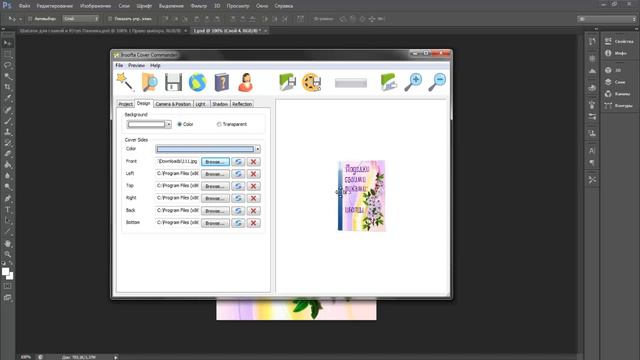
Task: Remove the Bottom side image
Action: coord(253,223)
